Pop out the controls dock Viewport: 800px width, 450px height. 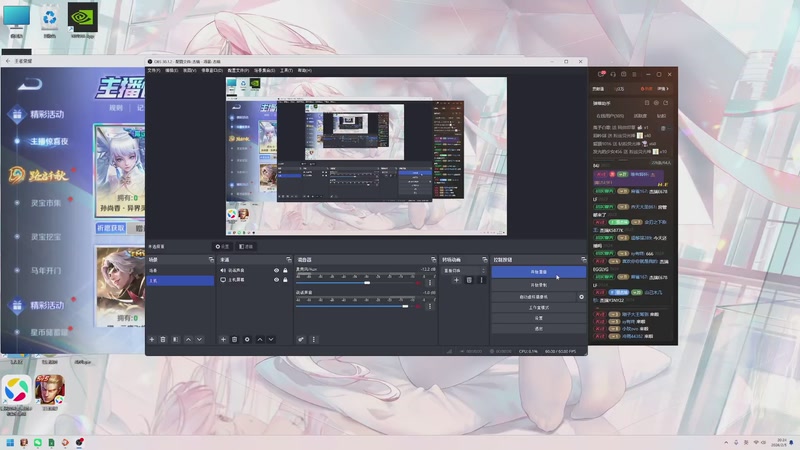tap(584, 260)
